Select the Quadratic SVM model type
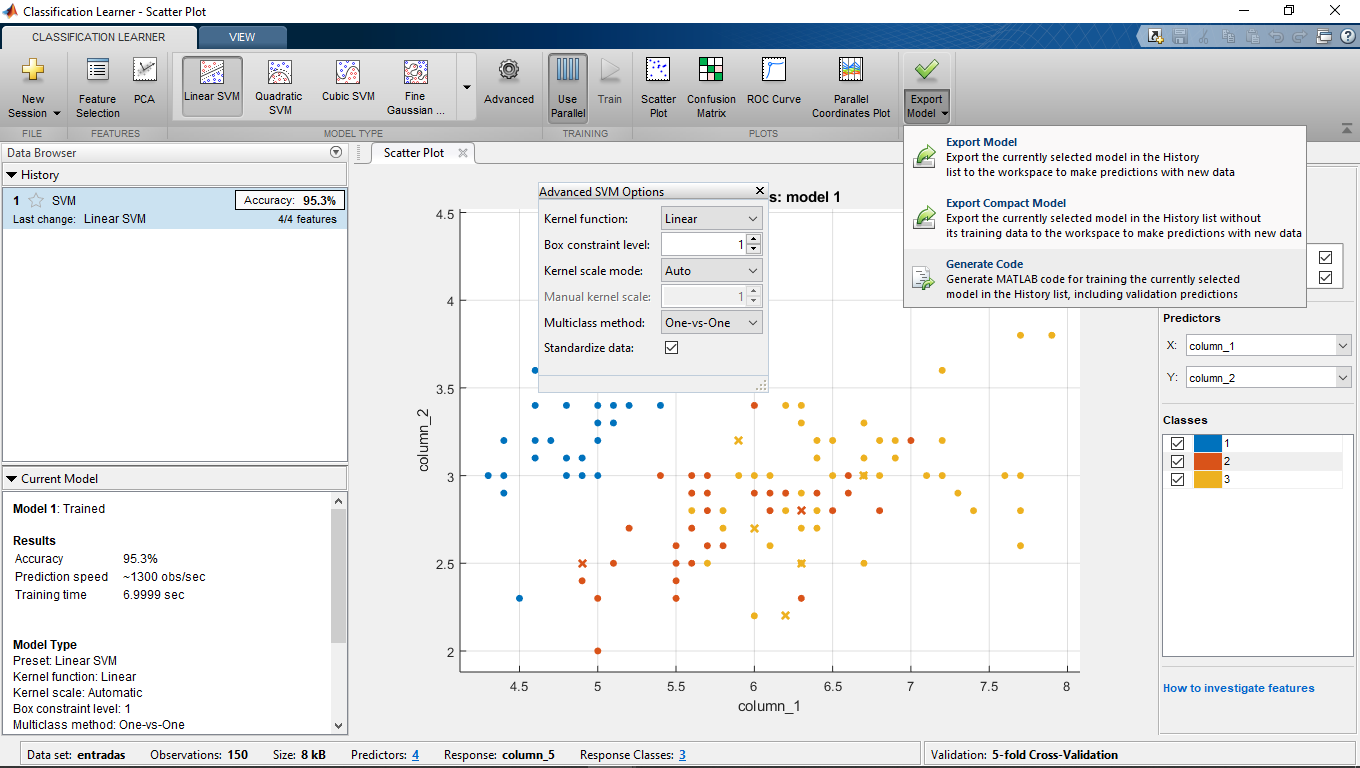Viewport: 1360px width, 768px height. (x=279, y=87)
